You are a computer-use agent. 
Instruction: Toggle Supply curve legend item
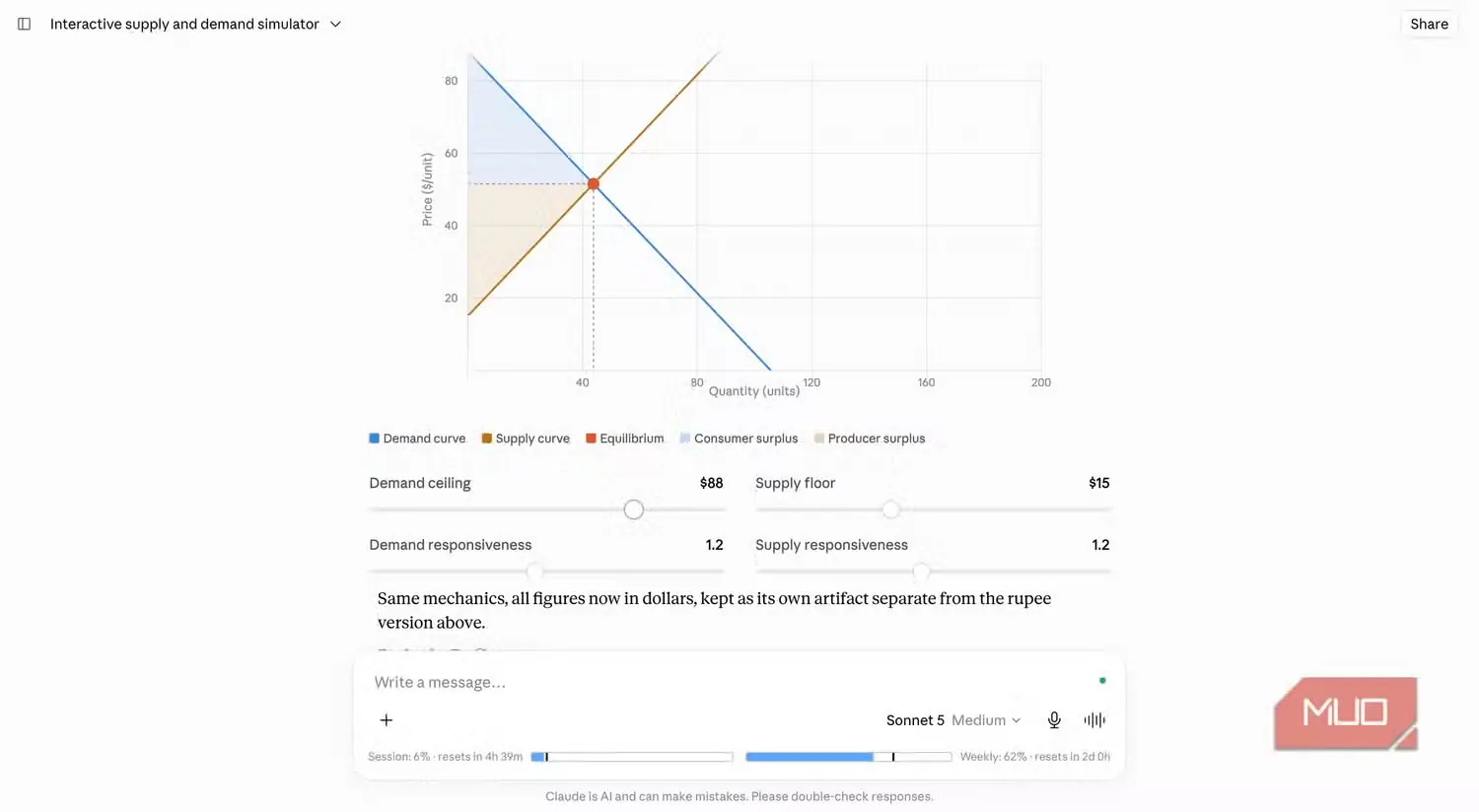coord(526,439)
